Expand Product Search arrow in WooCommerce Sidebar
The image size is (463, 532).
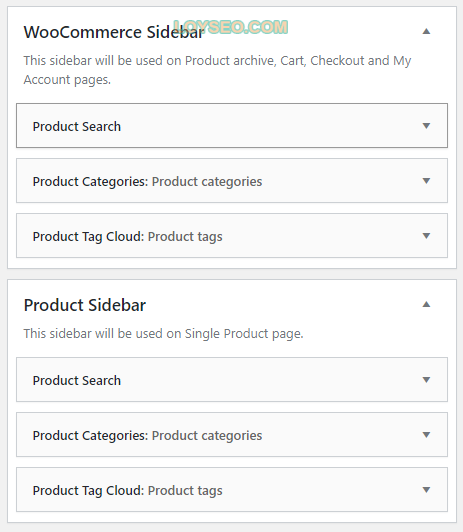(426, 126)
